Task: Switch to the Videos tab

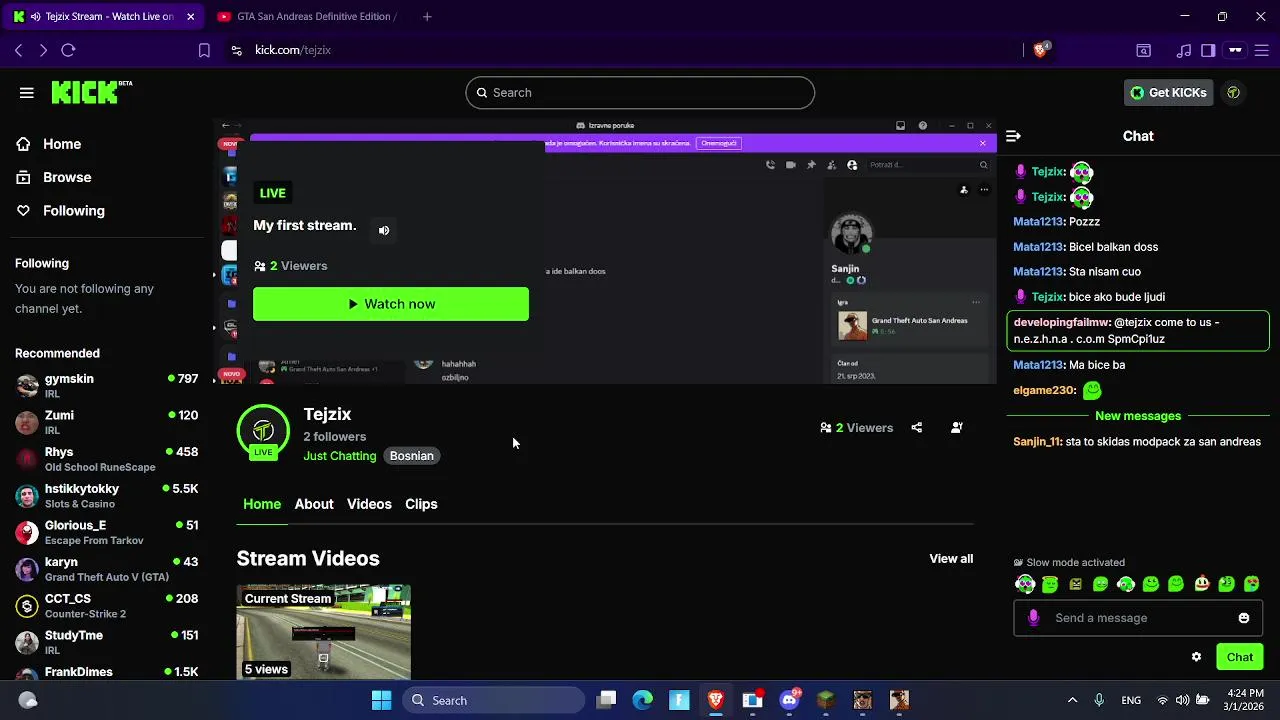Action: coord(369,504)
